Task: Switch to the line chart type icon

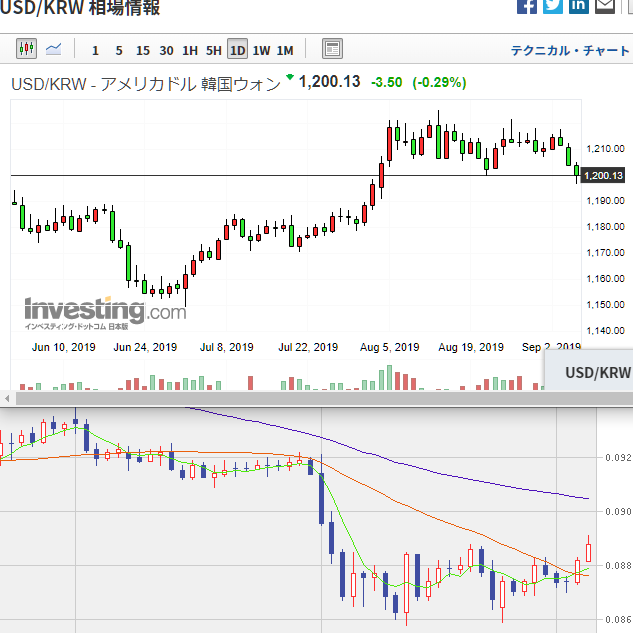Action: (x=53, y=49)
